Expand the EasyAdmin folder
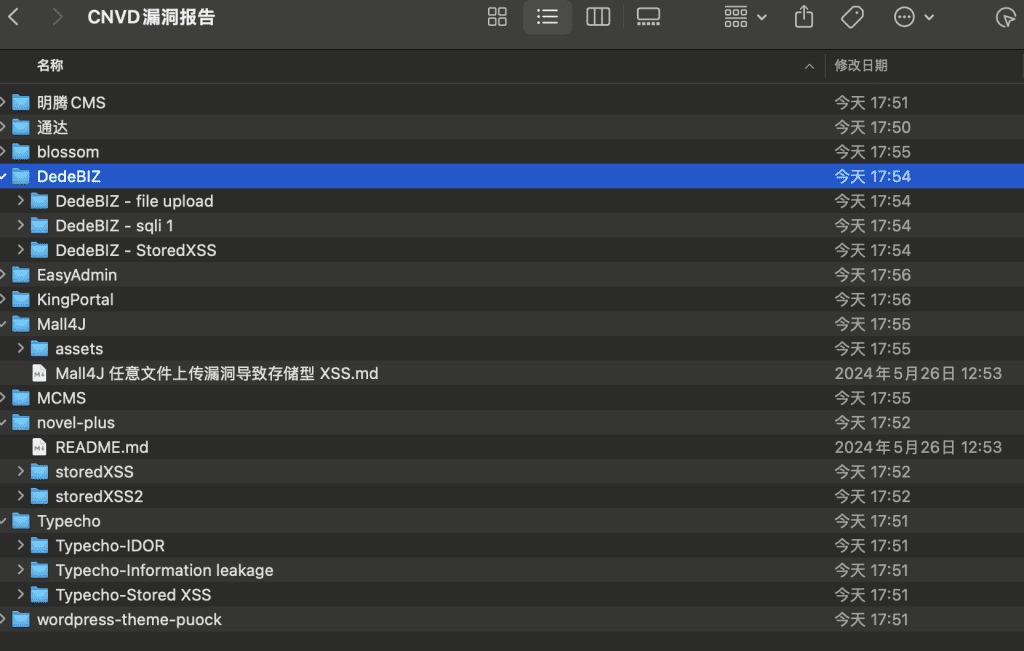 [x=3, y=275]
